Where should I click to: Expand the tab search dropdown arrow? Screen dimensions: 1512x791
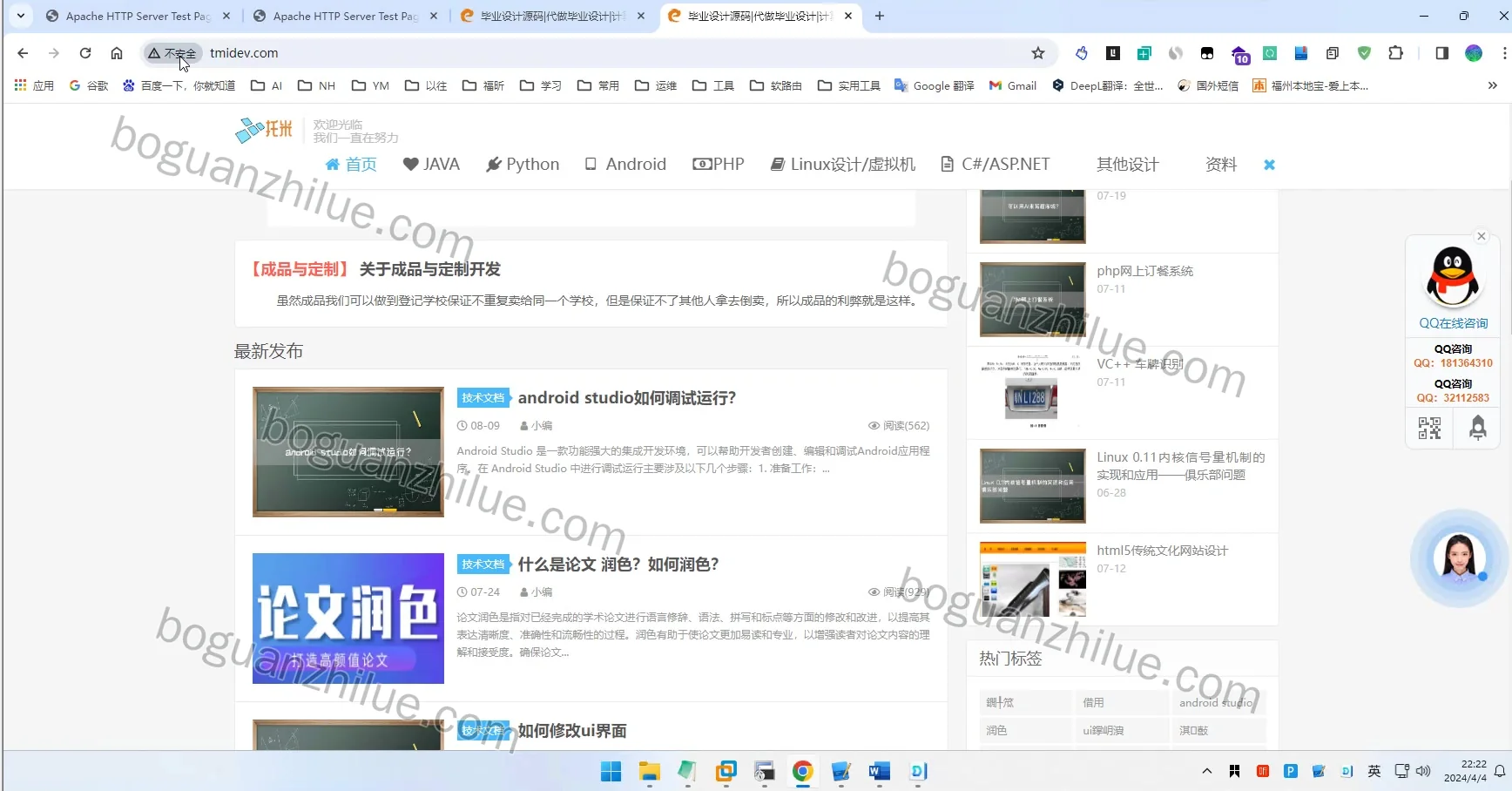(x=21, y=16)
